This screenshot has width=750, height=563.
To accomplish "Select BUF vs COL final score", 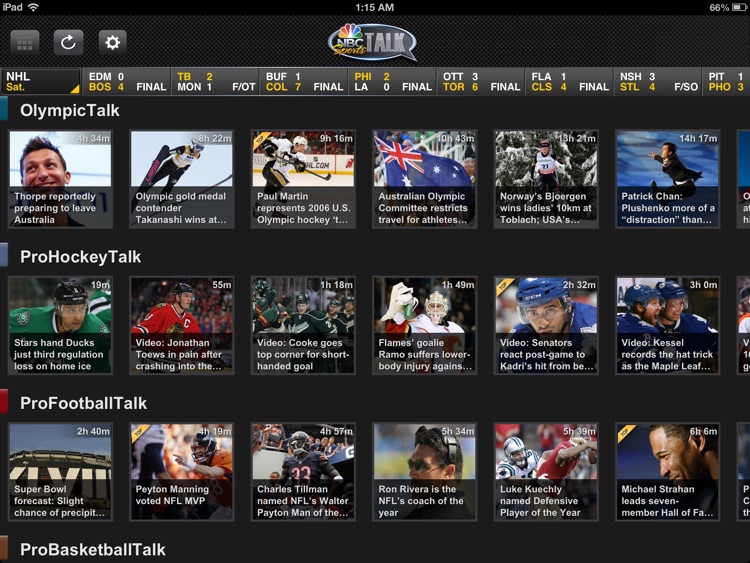I will click(304, 82).
